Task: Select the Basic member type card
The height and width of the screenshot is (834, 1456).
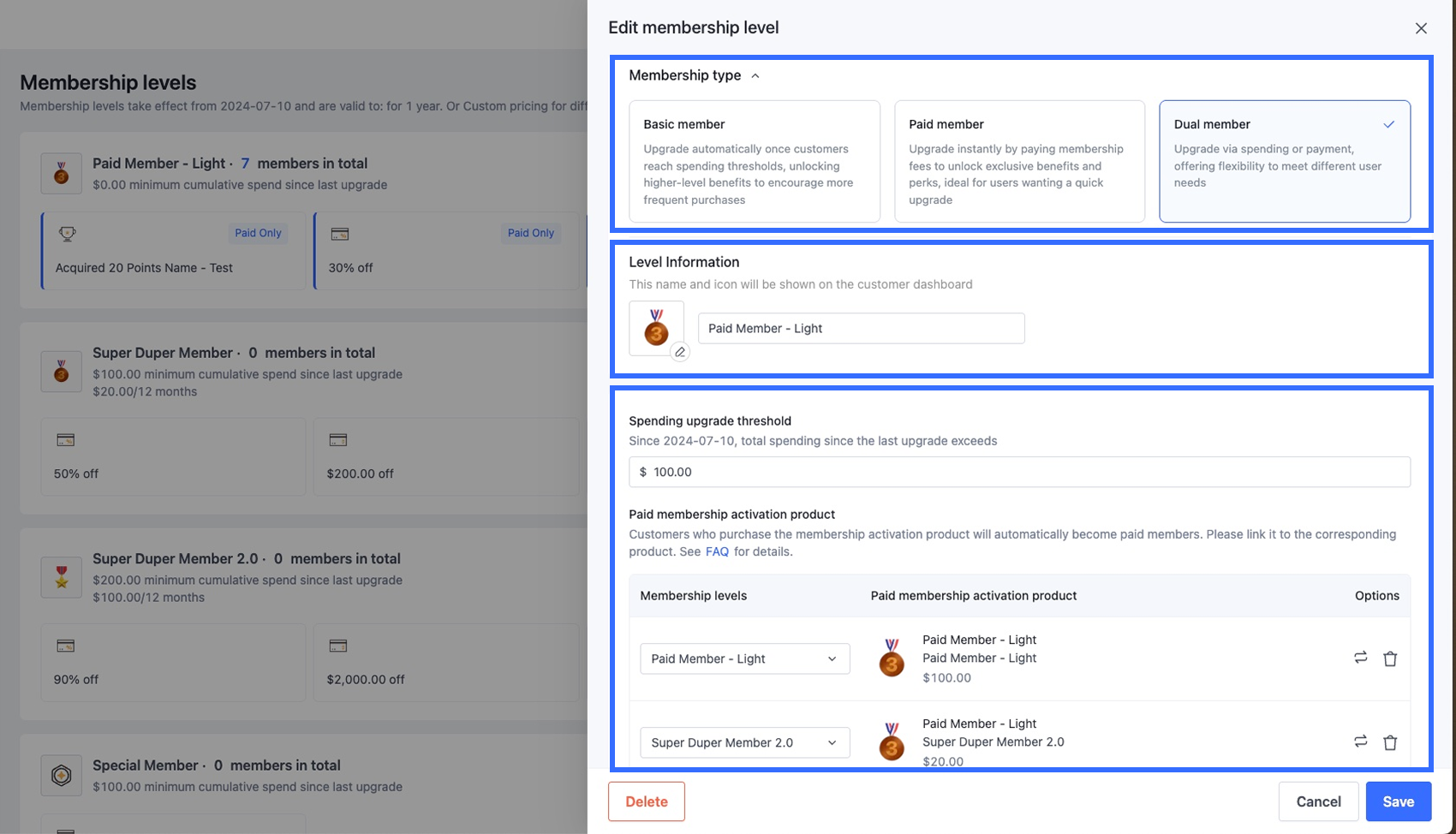Action: [754, 161]
